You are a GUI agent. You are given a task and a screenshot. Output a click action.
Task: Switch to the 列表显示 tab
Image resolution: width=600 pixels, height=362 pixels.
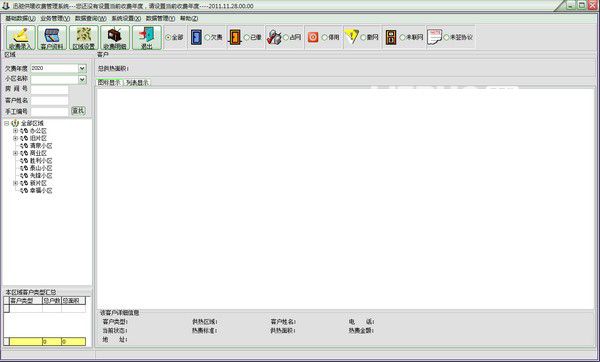137,82
